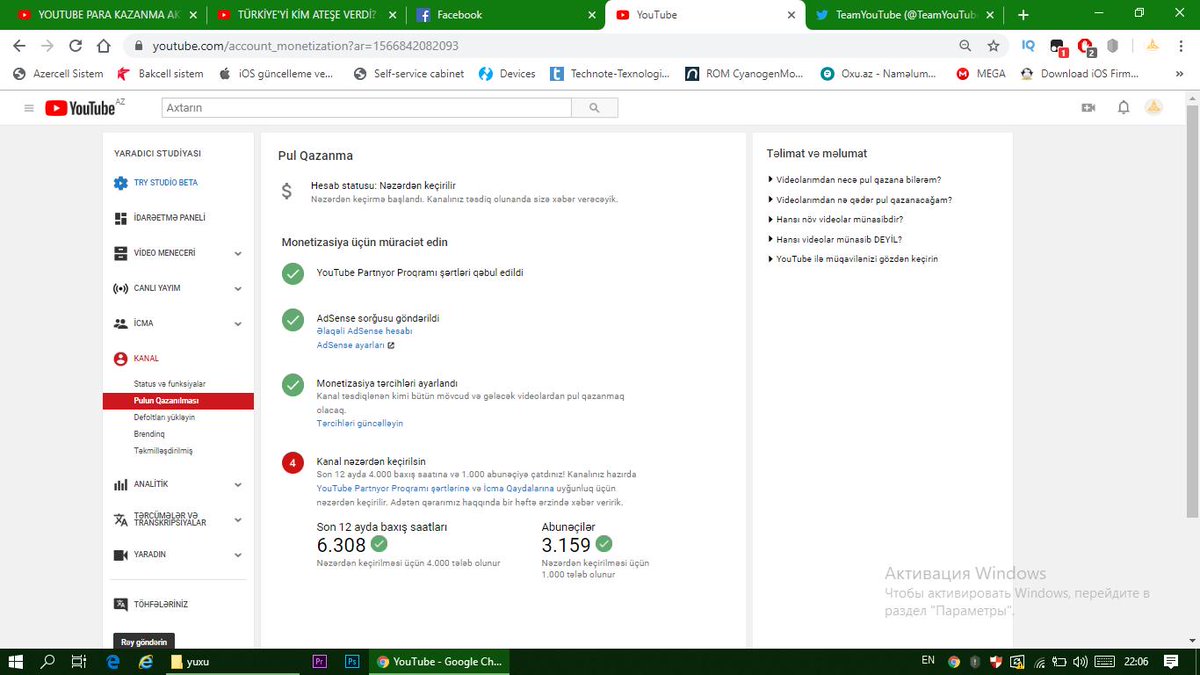1200x675 pixels.
Task: Click the magnifier search button beside Axtarın
Action: click(594, 108)
